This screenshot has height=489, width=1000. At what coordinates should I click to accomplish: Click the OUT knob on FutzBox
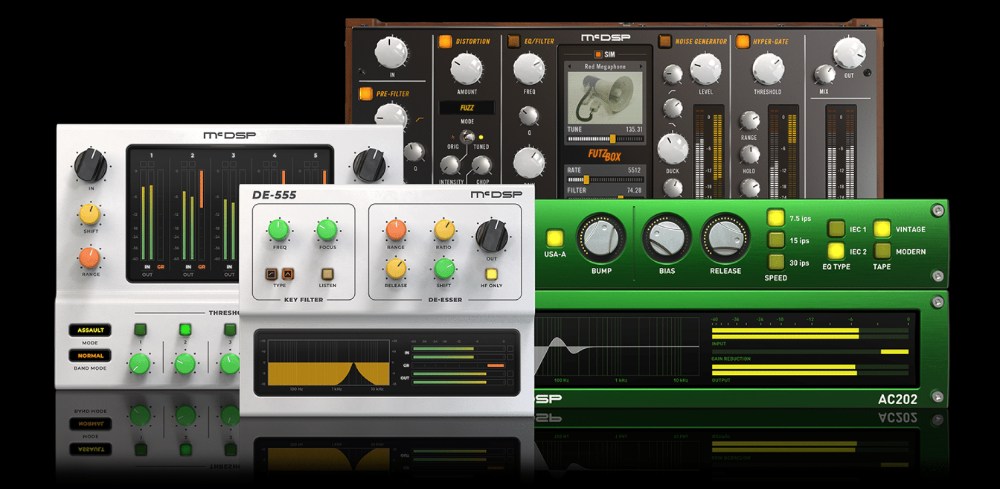(849, 52)
